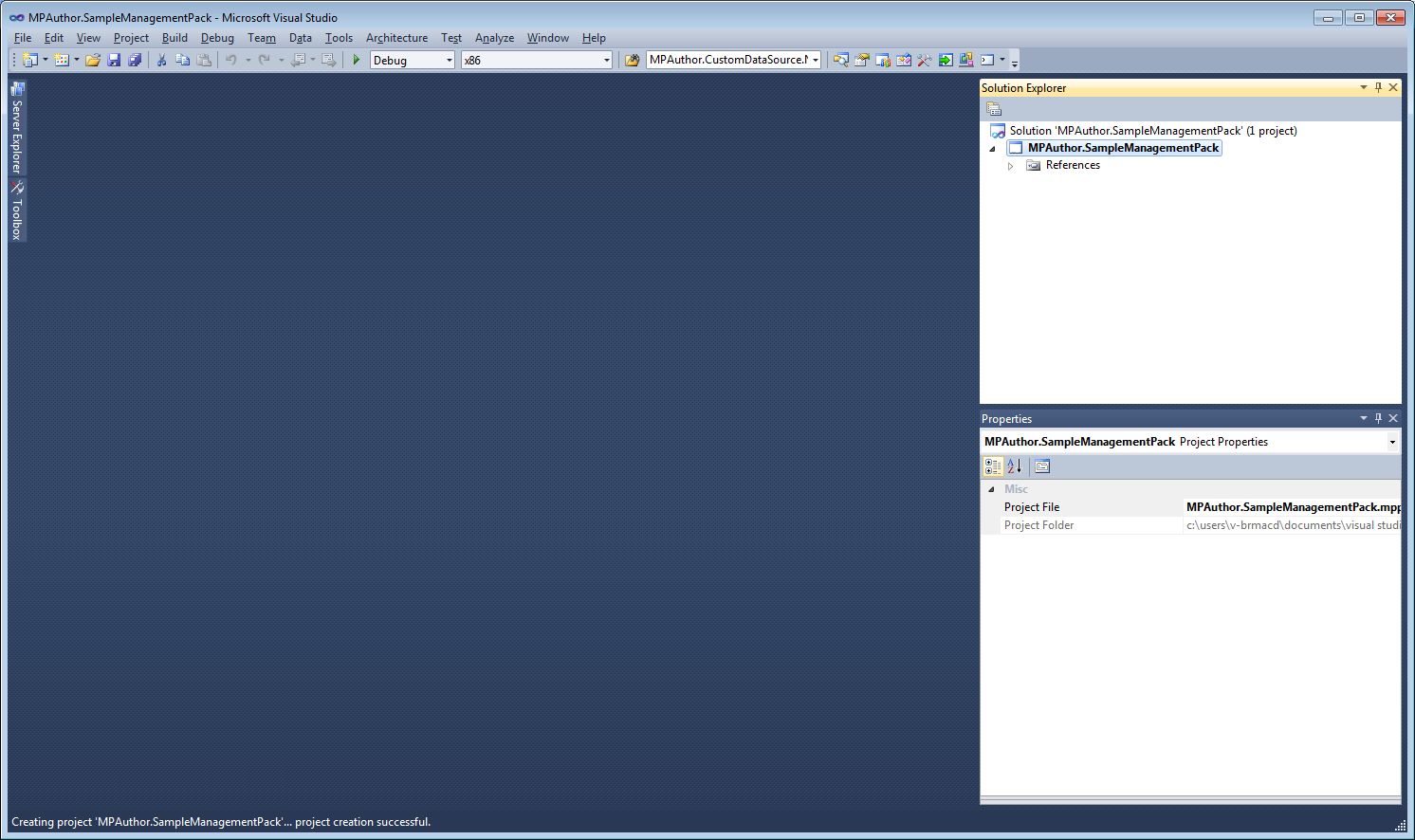Open the File menu
1415x840 pixels.
tap(23, 38)
